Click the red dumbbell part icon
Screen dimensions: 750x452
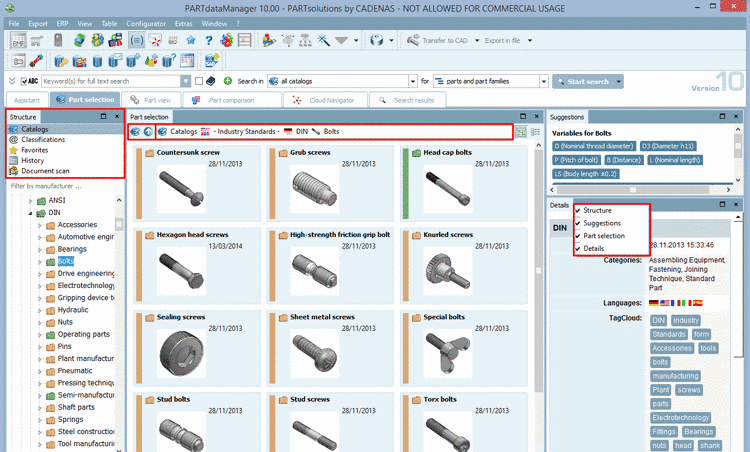click(36, 61)
